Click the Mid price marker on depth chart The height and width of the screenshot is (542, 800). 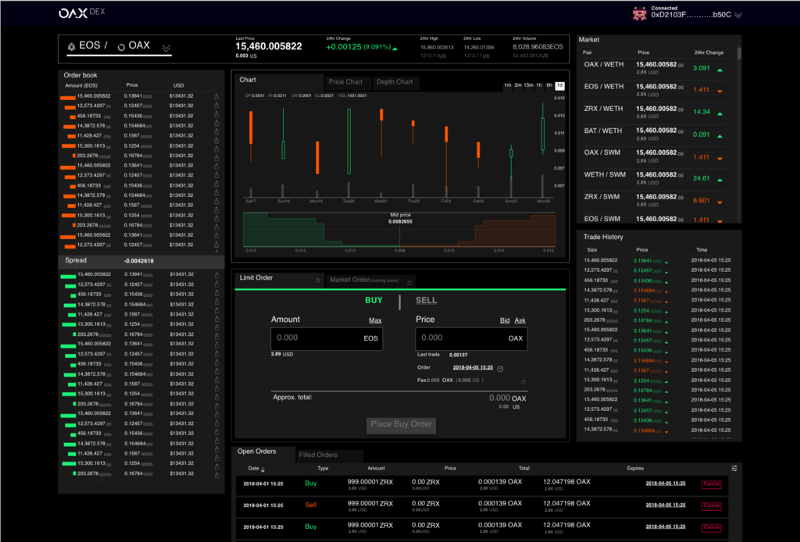[401, 218]
